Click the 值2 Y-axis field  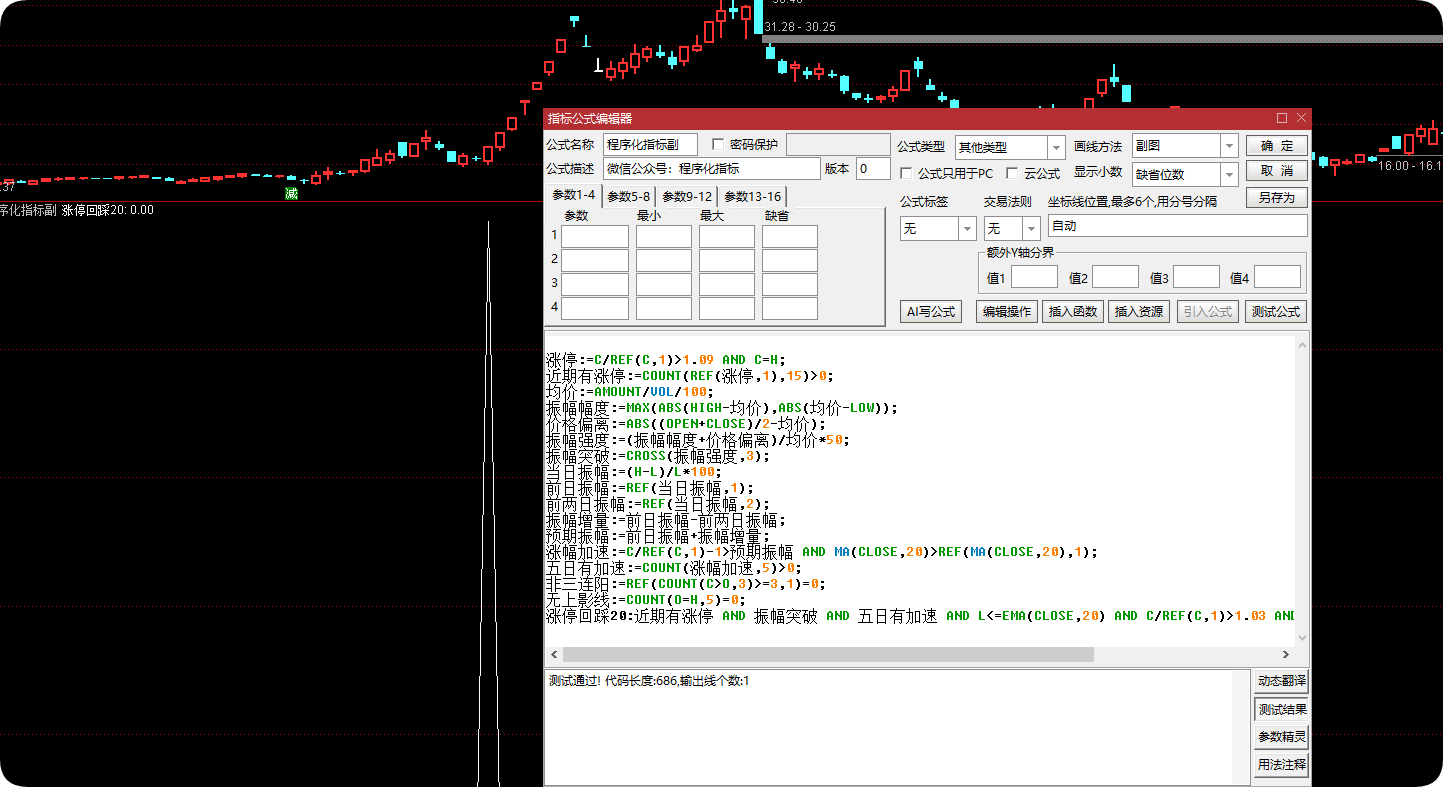tap(1115, 277)
